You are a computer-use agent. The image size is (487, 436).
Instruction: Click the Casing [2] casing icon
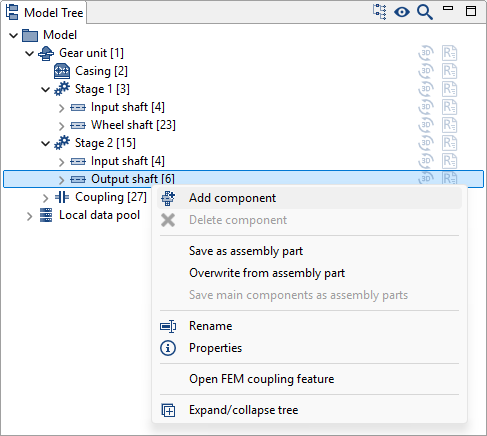click(62, 71)
